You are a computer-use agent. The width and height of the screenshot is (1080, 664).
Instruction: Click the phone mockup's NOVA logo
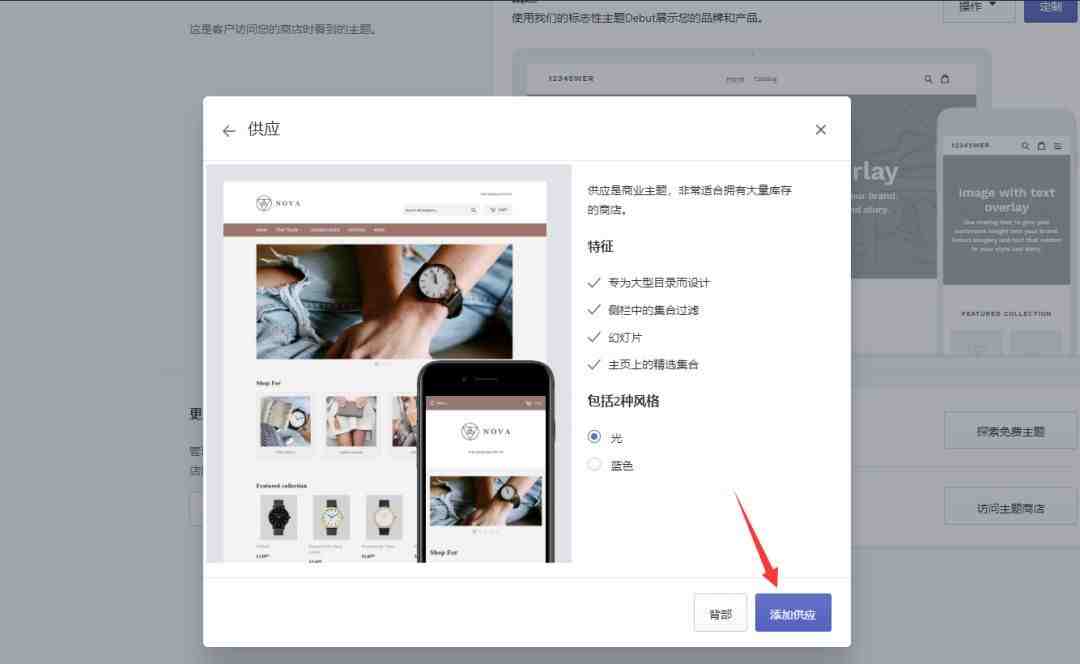click(x=486, y=431)
